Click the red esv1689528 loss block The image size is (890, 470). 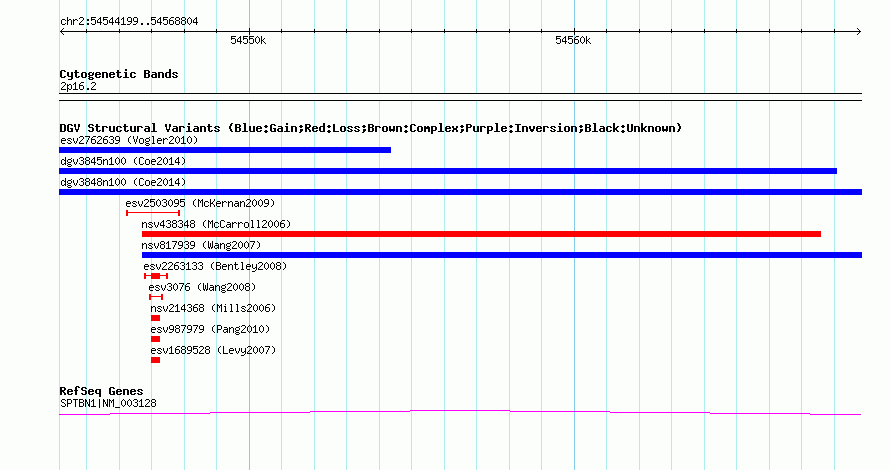[156, 360]
